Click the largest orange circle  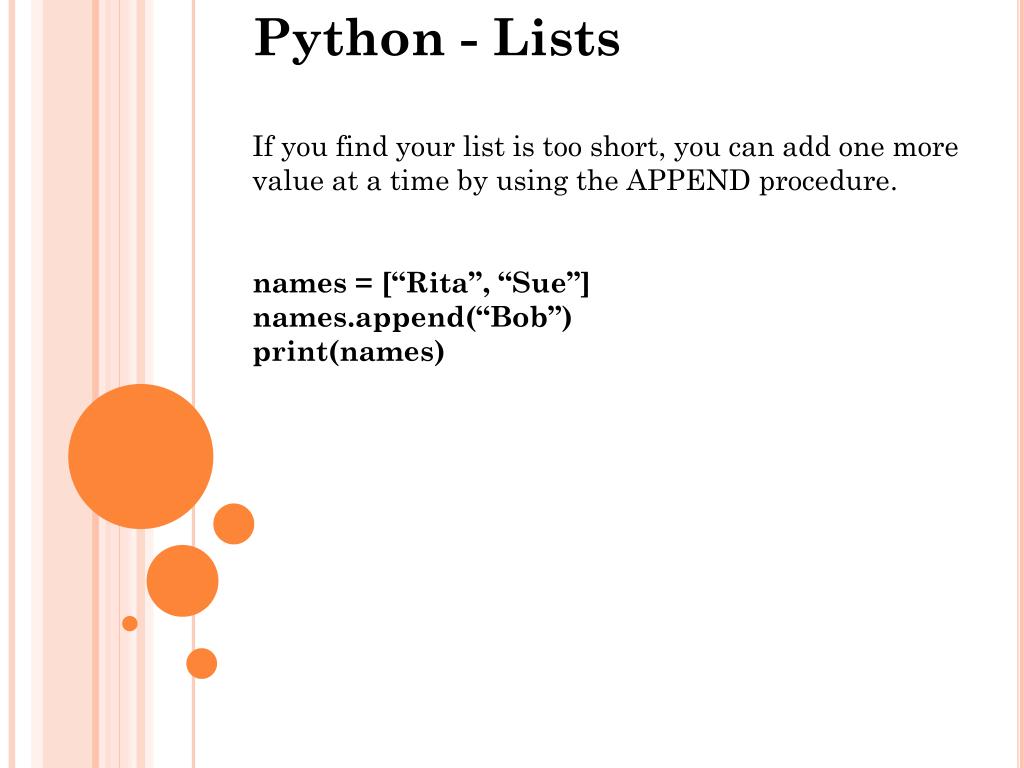tap(140, 456)
